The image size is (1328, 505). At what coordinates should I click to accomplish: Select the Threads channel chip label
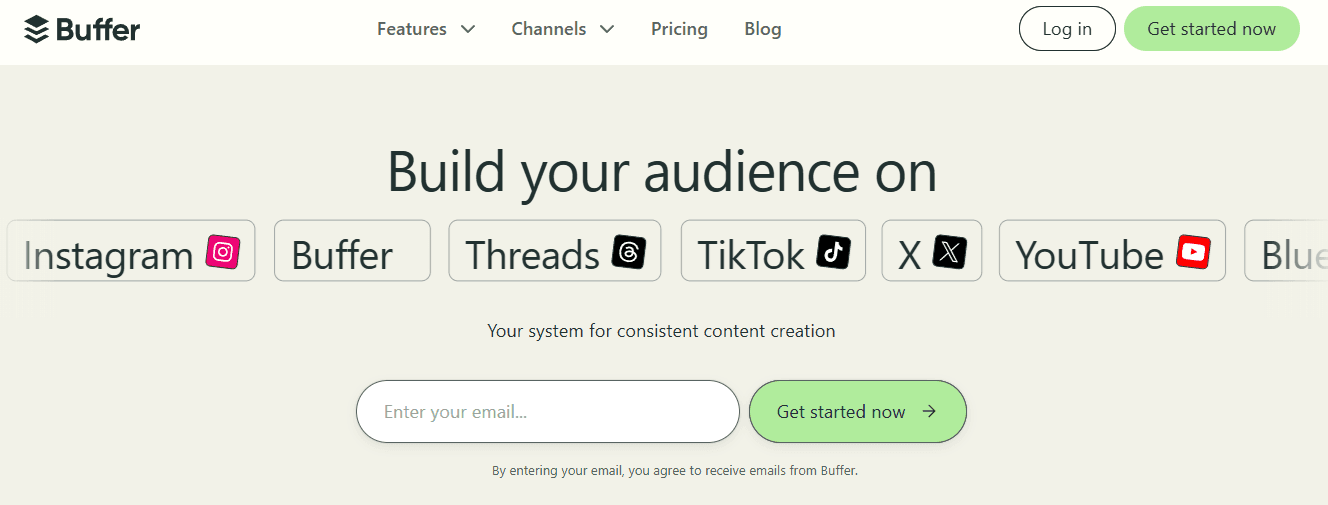[x=532, y=256]
